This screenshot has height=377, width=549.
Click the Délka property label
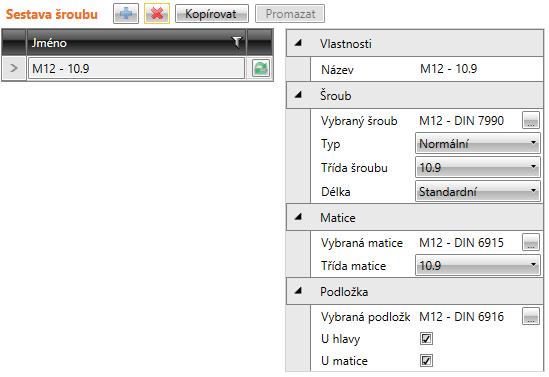(335, 191)
